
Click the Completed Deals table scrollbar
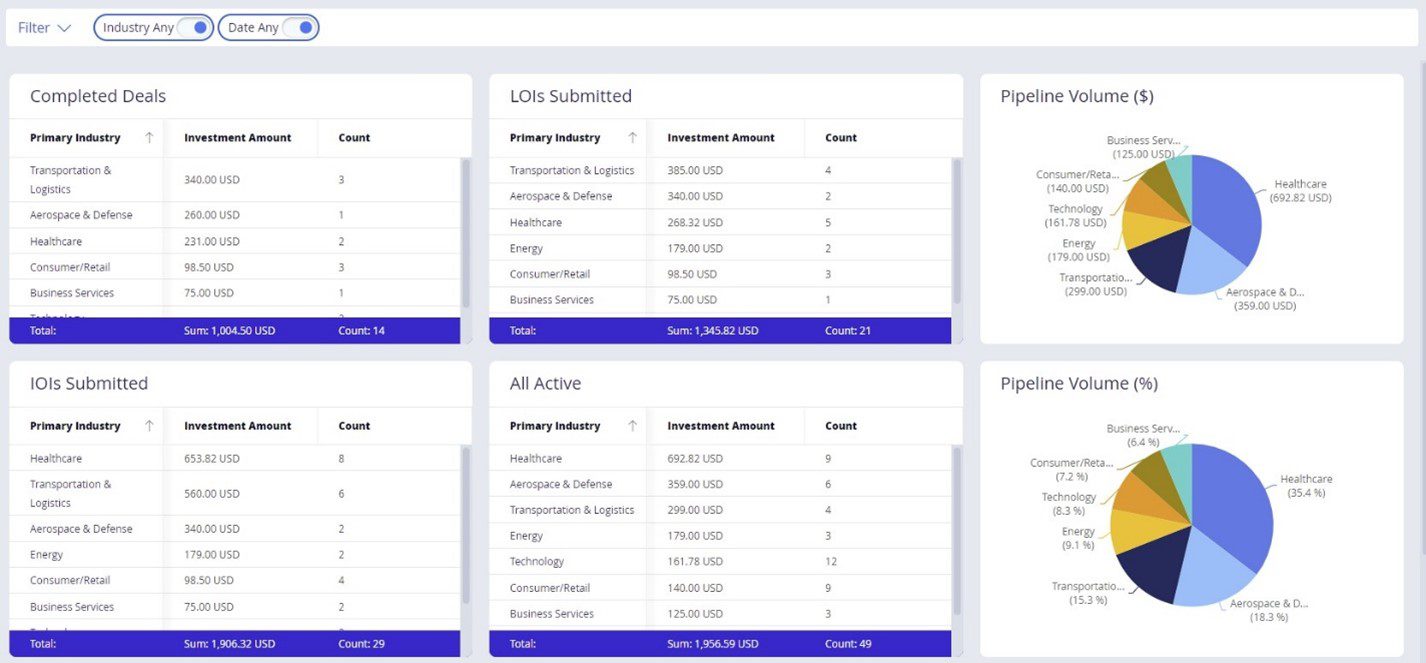(466, 232)
